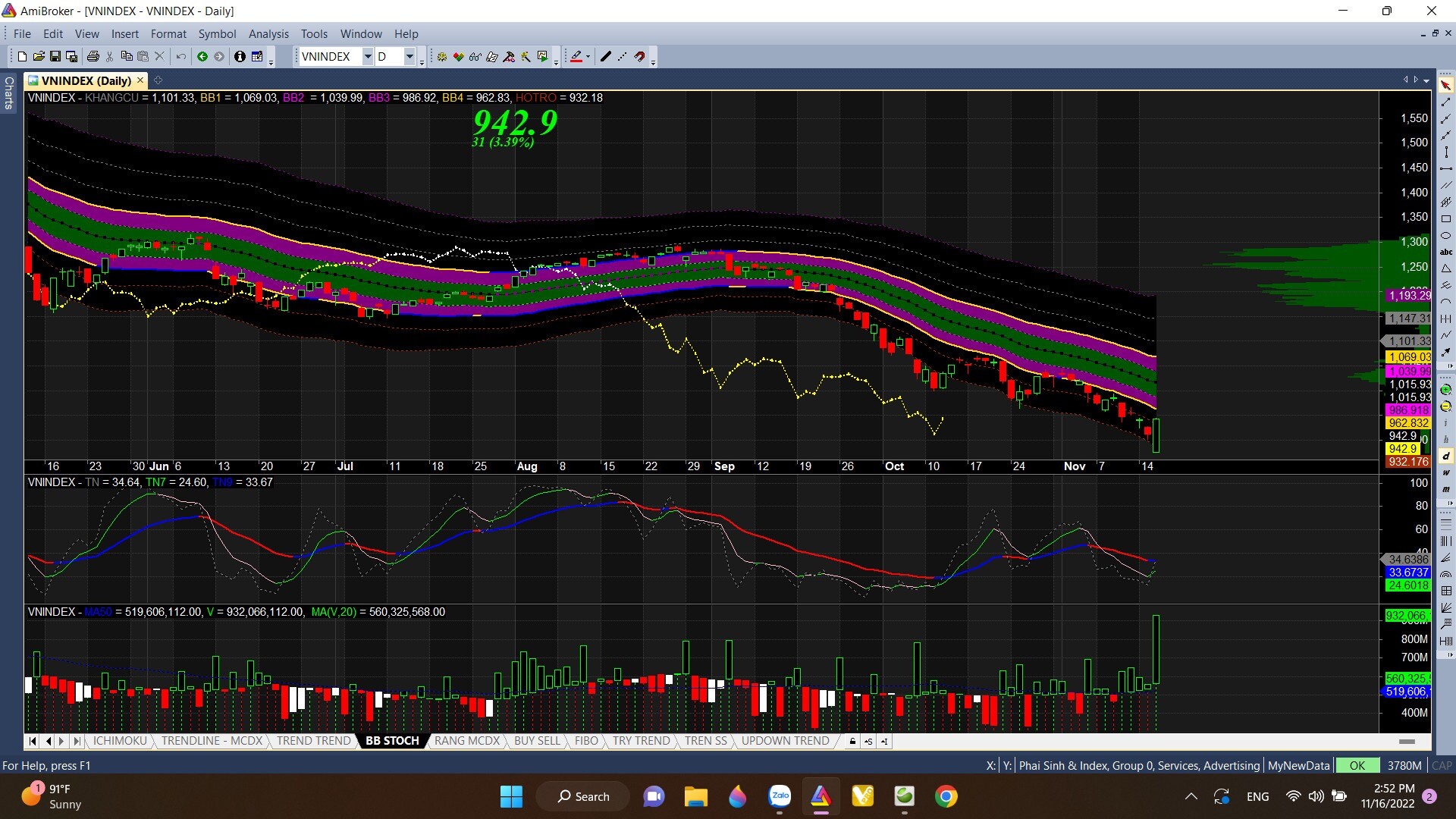
Task: Open the D interval dropdown
Action: (409, 56)
